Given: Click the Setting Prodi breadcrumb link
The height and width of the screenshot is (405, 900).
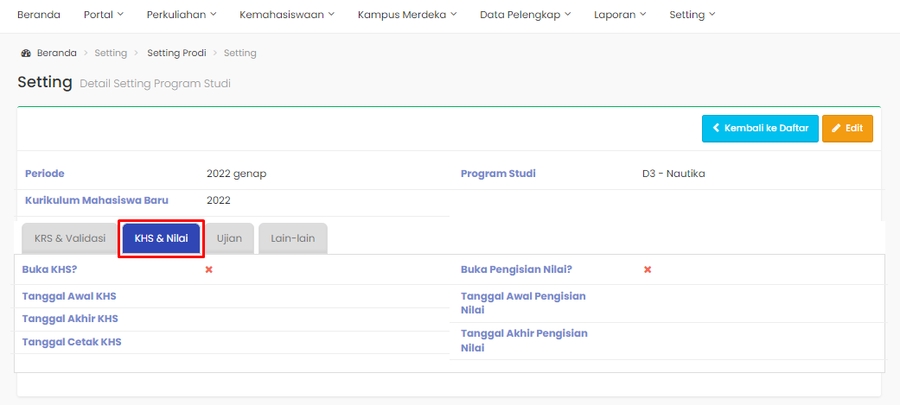Looking at the screenshot, I should coord(176,53).
